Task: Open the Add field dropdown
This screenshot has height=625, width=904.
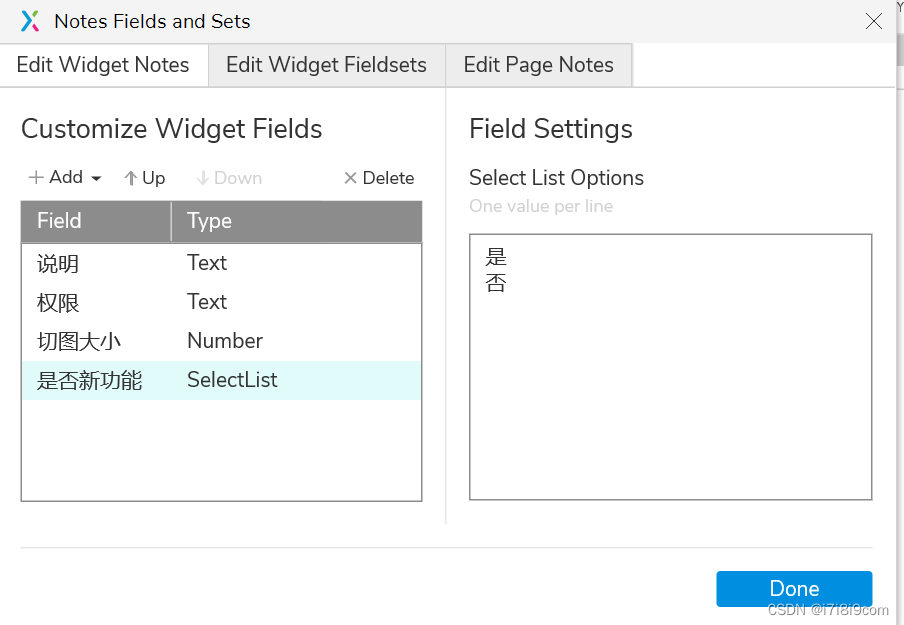Action: tap(65, 178)
